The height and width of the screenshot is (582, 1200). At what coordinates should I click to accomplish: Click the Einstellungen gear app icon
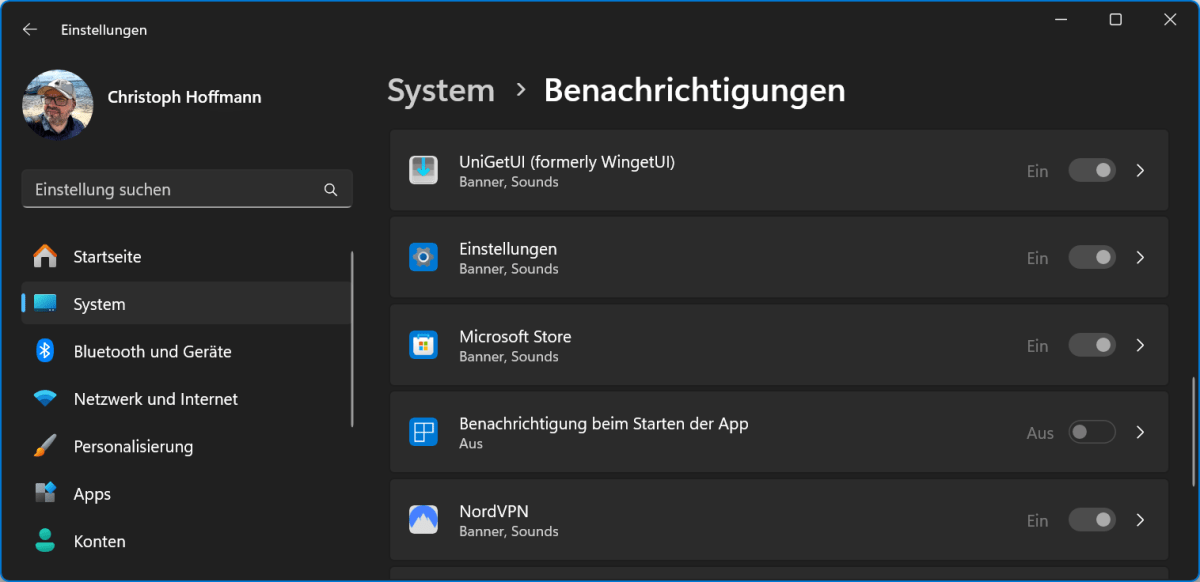423,258
